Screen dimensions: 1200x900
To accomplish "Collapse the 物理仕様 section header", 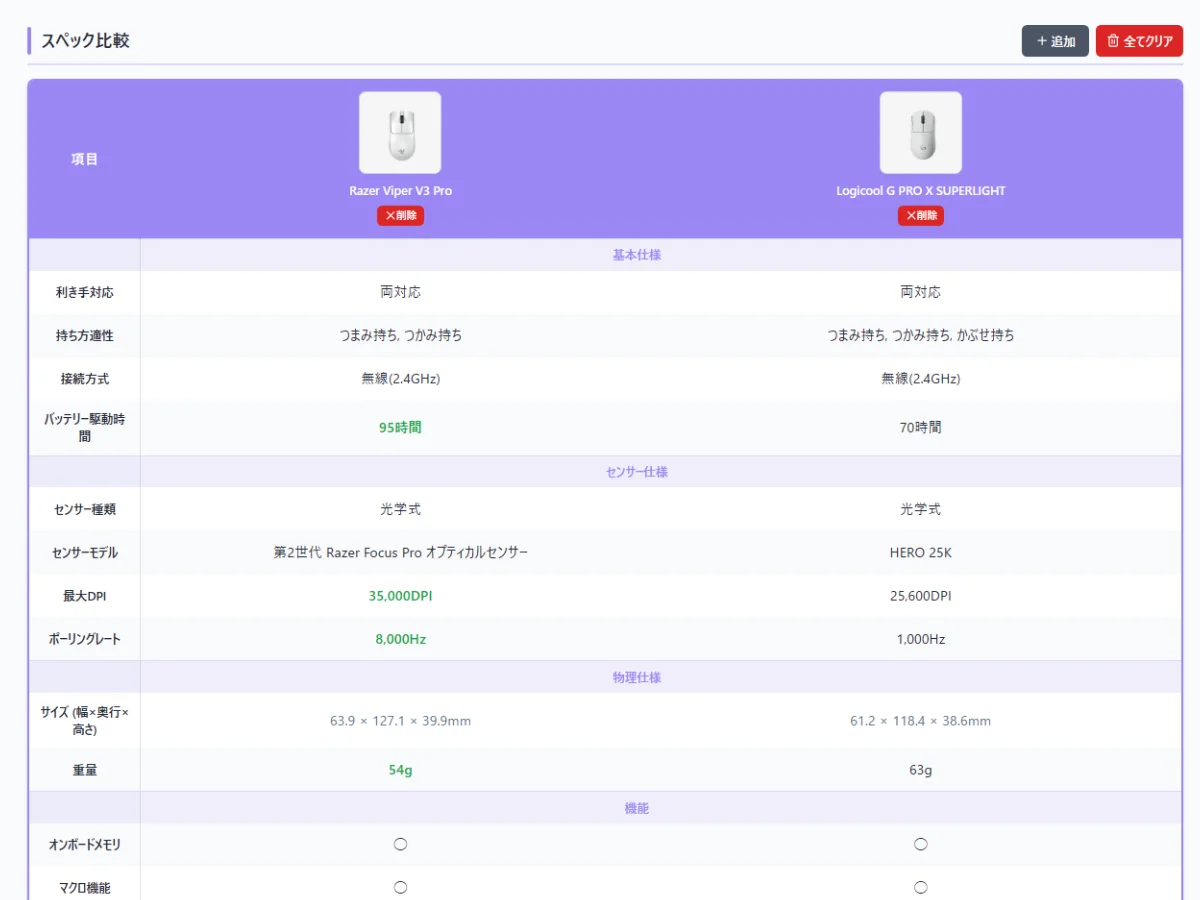I will tap(636, 678).
